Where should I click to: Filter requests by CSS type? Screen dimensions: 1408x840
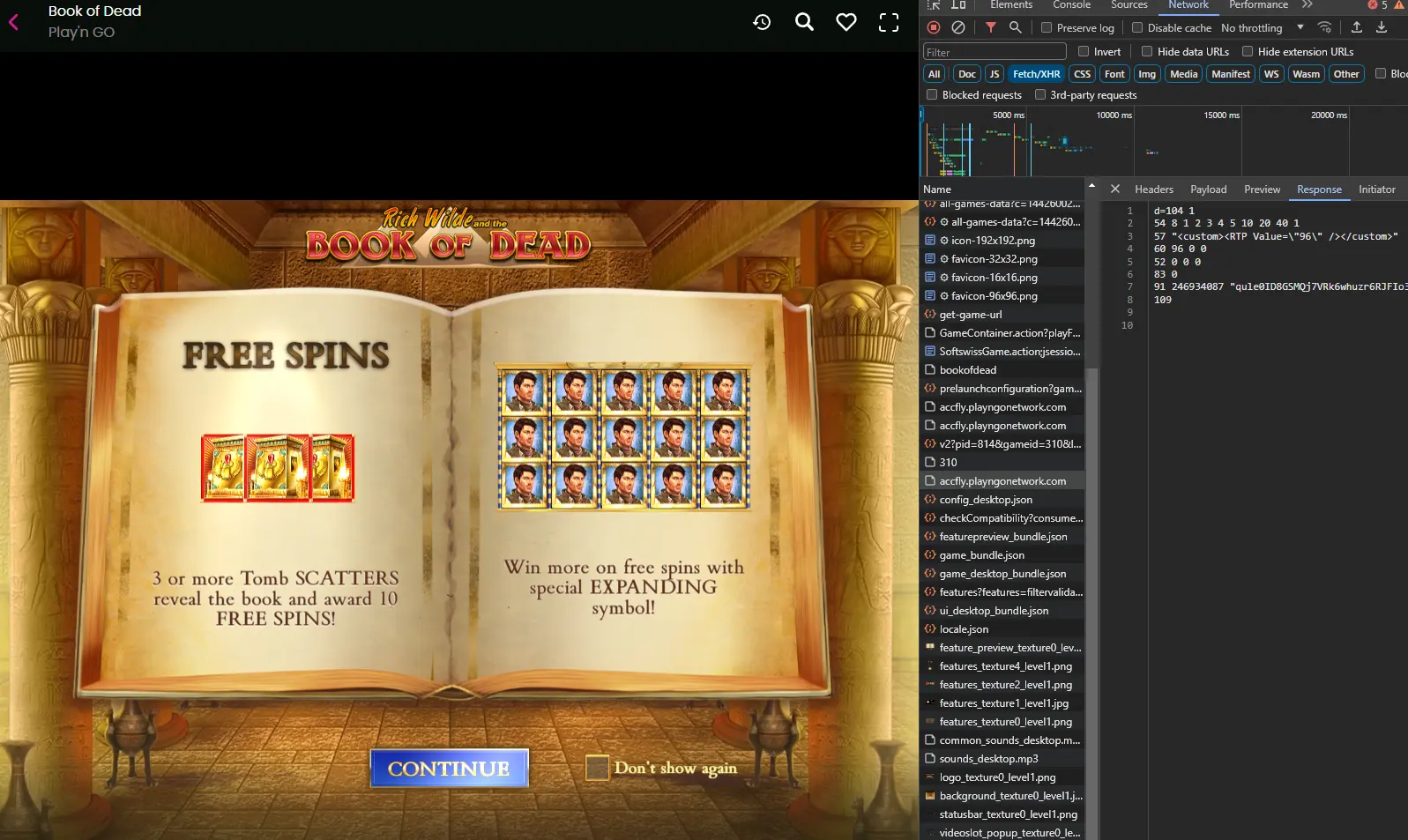pyautogui.click(x=1083, y=74)
